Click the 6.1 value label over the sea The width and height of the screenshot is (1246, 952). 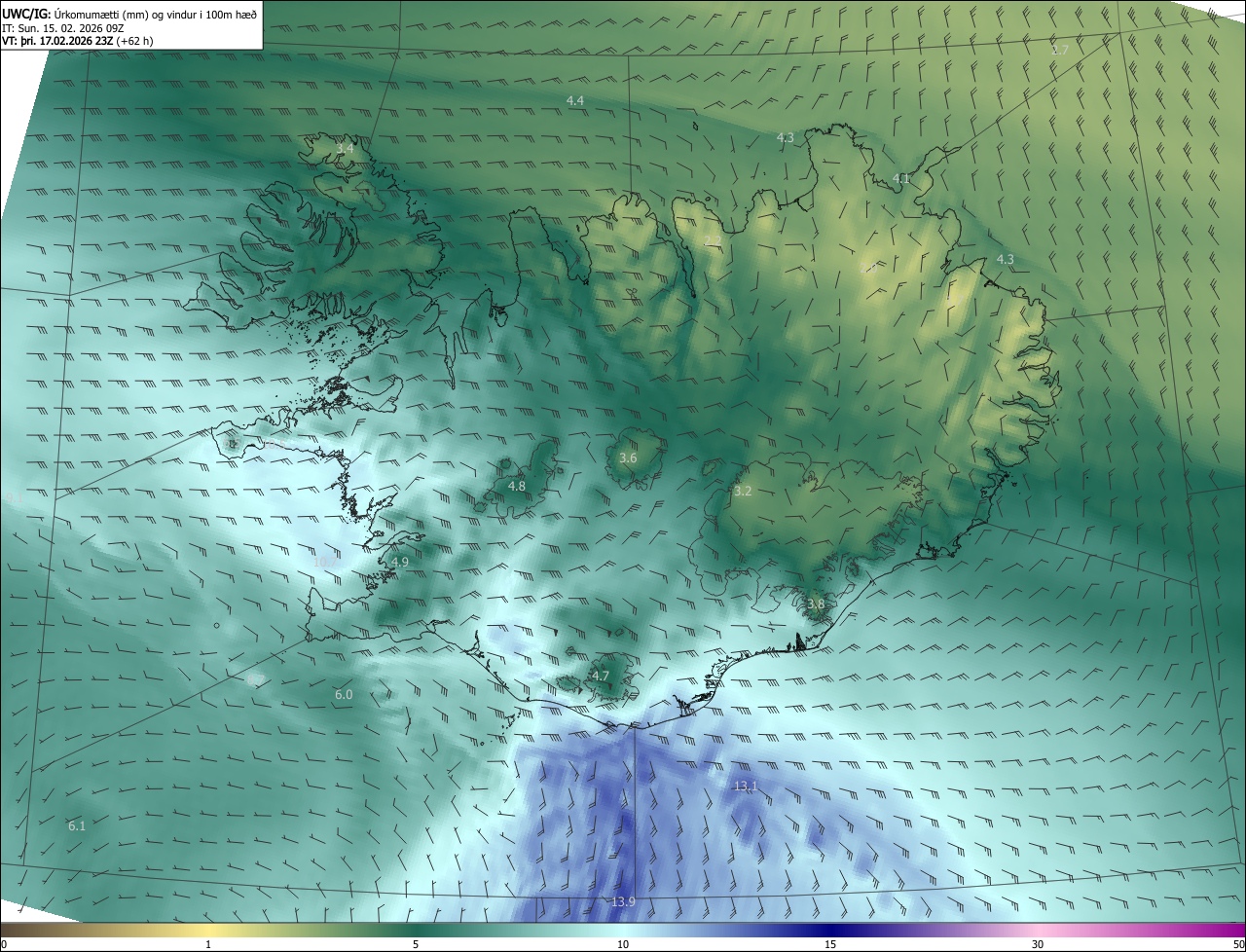[77, 826]
